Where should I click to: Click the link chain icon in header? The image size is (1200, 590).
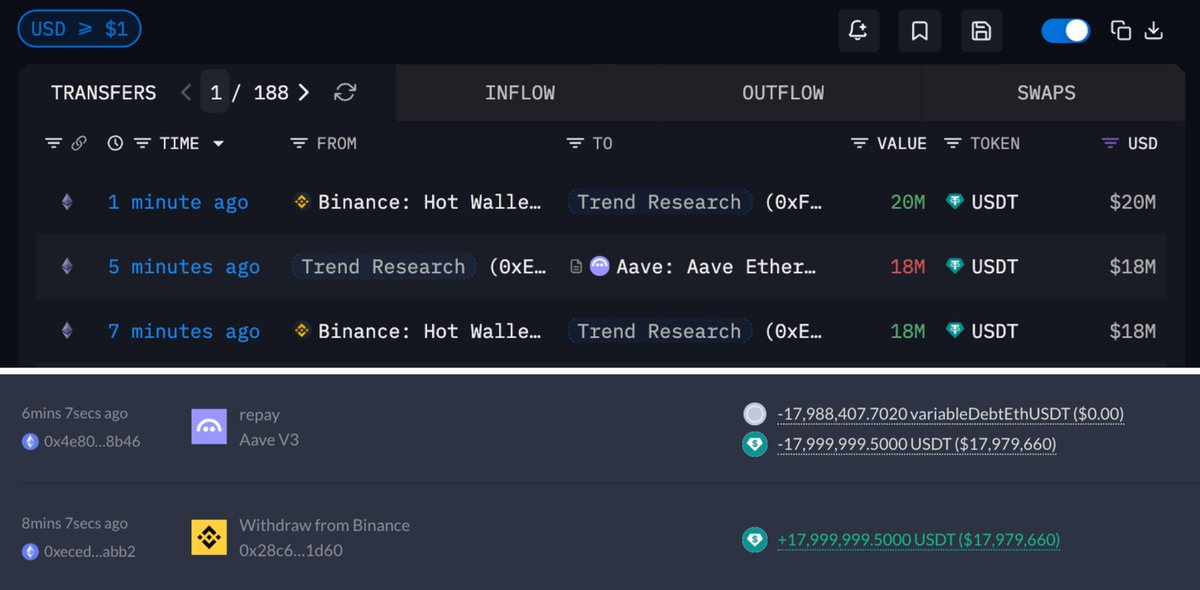(x=78, y=144)
